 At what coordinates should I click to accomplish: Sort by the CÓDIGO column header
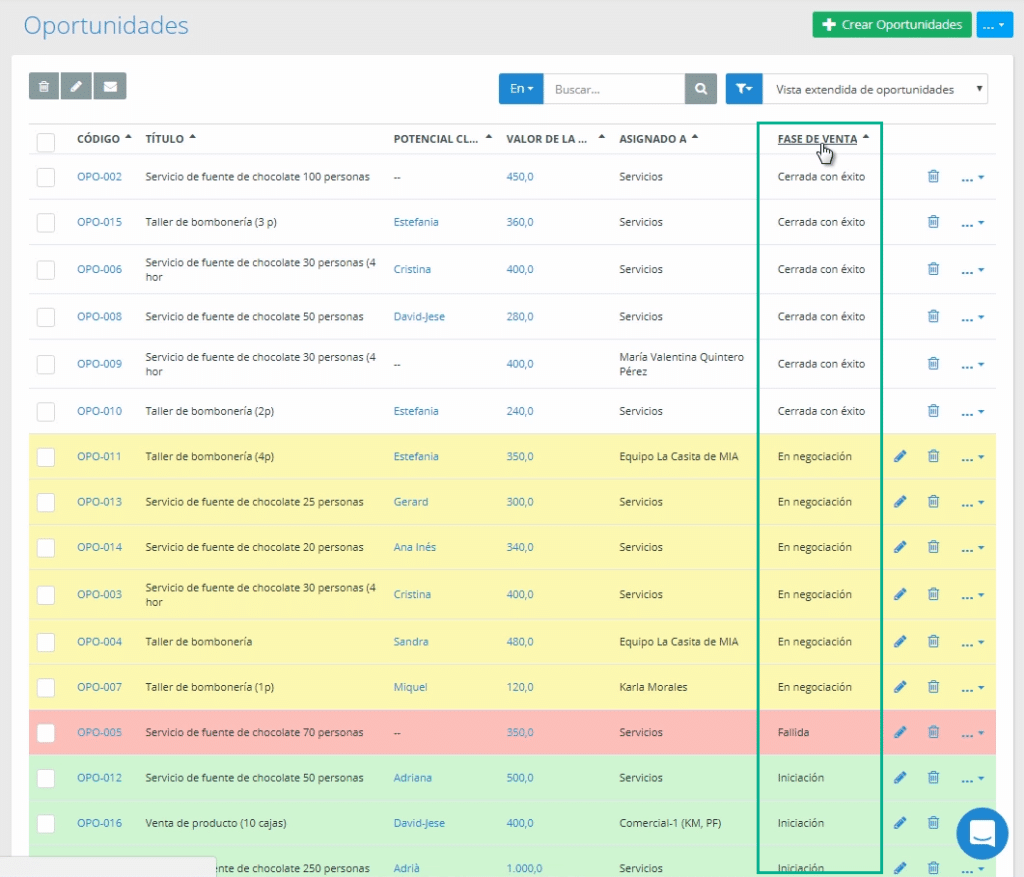pyautogui.click(x=99, y=139)
